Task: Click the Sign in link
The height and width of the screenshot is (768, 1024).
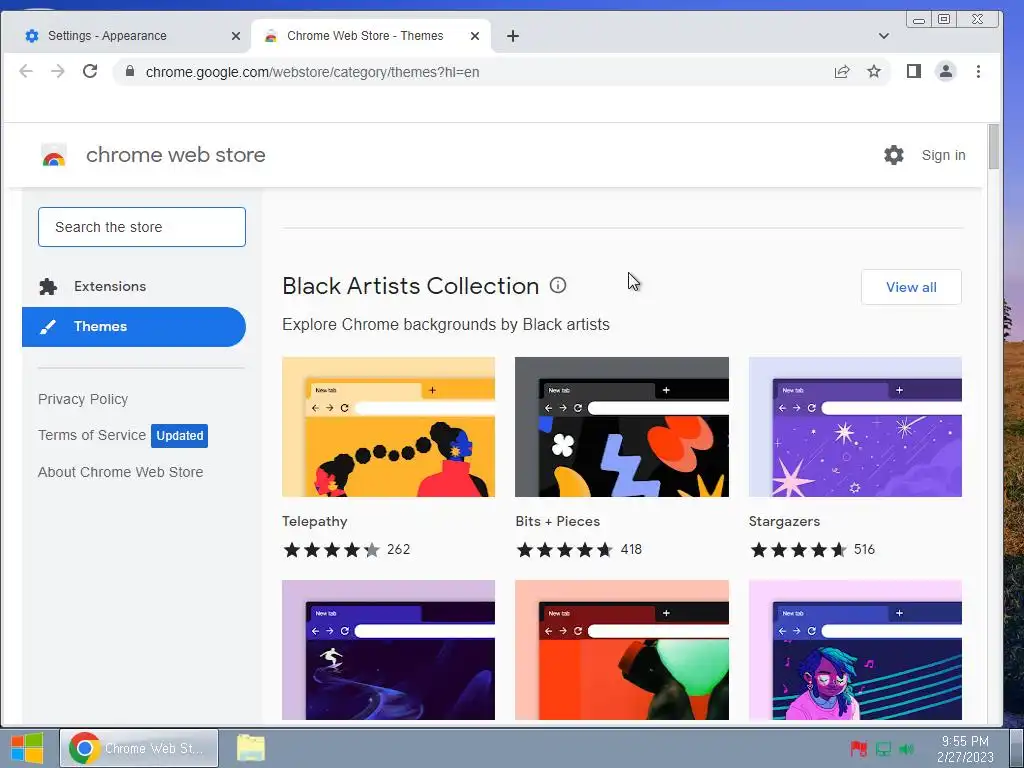Action: pyautogui.click(x=943, y=155)
